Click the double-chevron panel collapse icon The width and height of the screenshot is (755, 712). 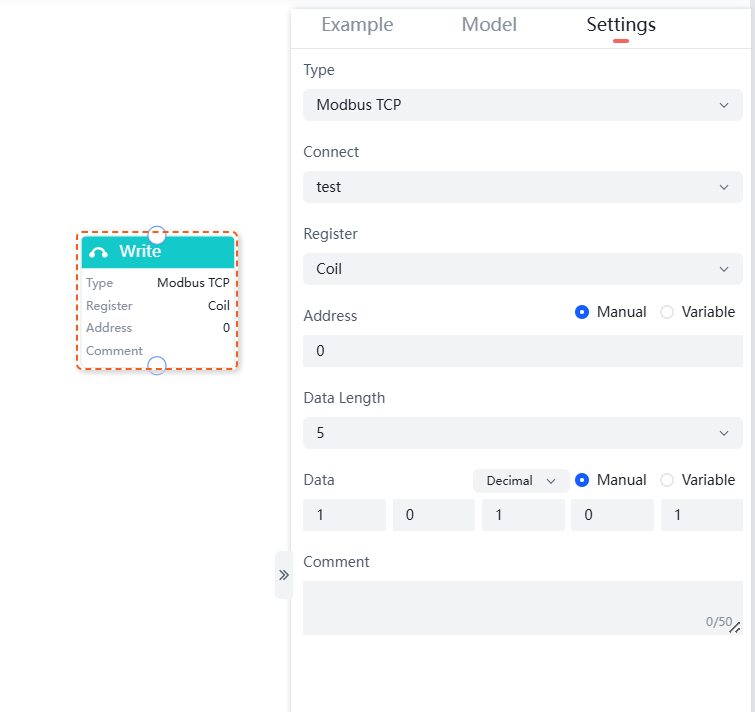pyautogui.click(x=283, y=575)
